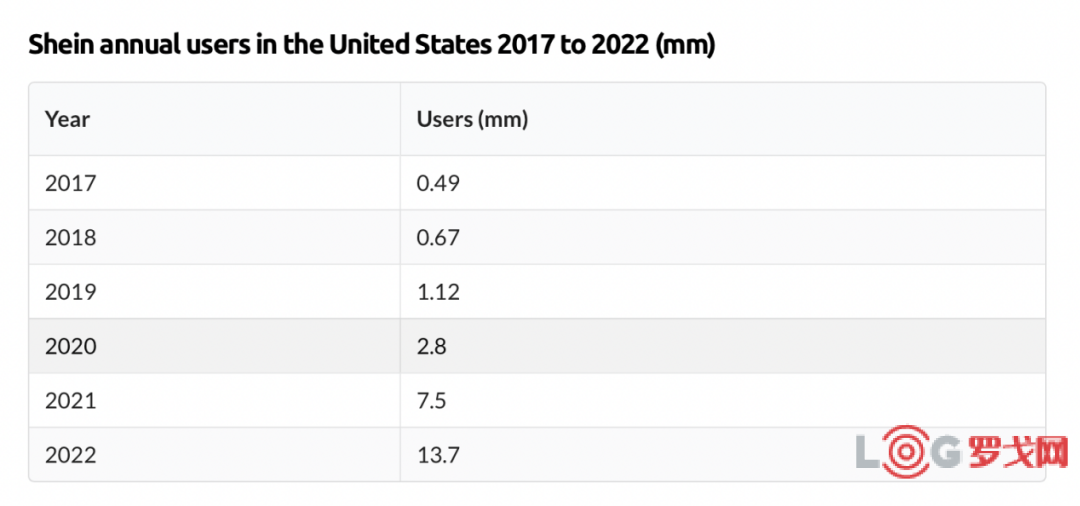Viewport: 1080px width, 506px height.
Task: Click the 2.8 users value
Action: coord(431,347)
